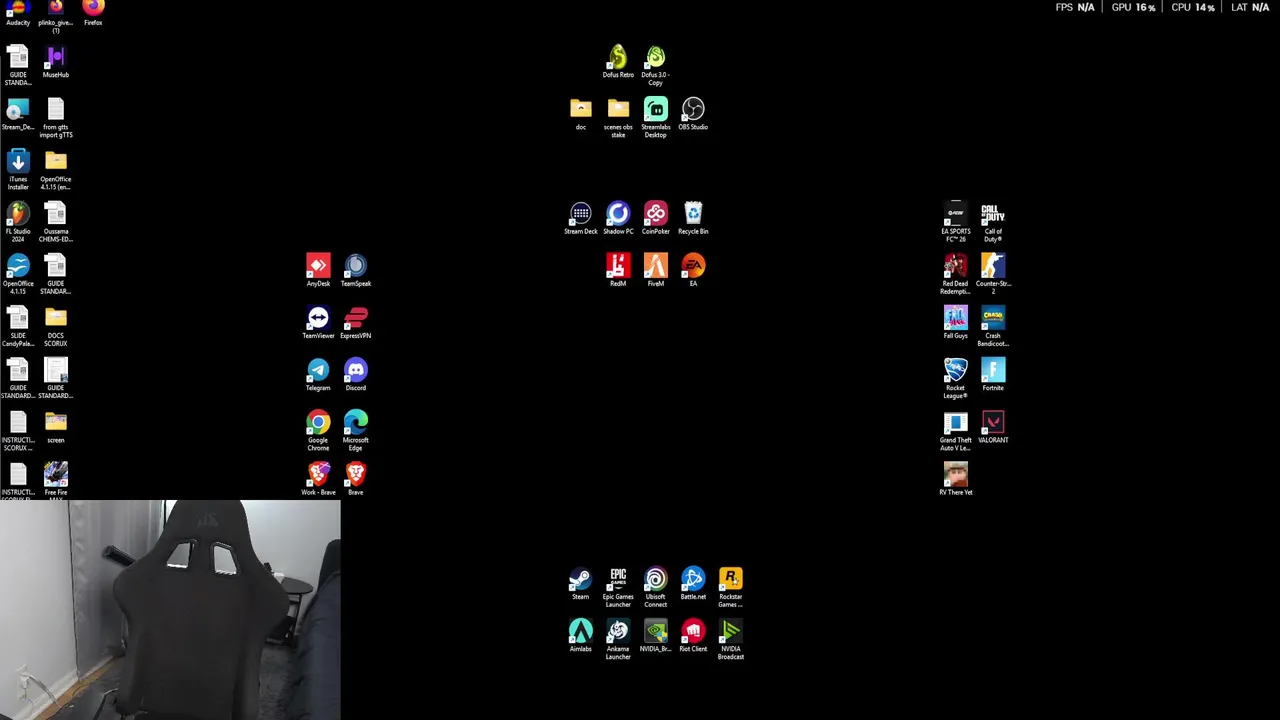This screenshot has width=1280, height=720.
Task: Launch the CoinPoker shortcut
Action: pos(656,219)
